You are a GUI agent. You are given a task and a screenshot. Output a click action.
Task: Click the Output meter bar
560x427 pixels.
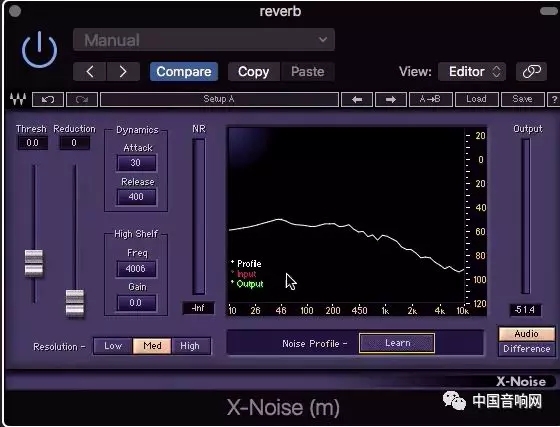click(526, 216)
